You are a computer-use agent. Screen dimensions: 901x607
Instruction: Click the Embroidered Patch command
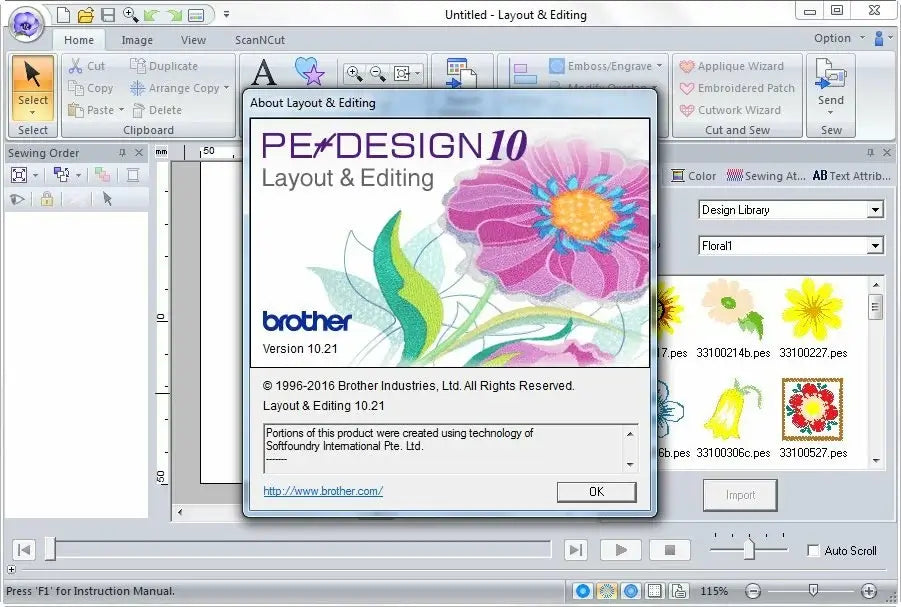737,88
